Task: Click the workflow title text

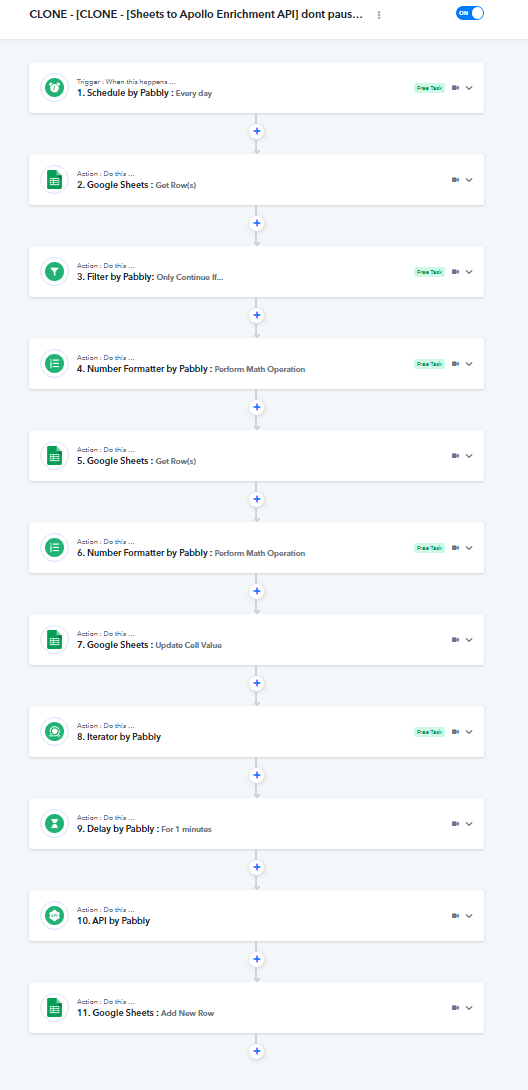Action: point(196,15)
